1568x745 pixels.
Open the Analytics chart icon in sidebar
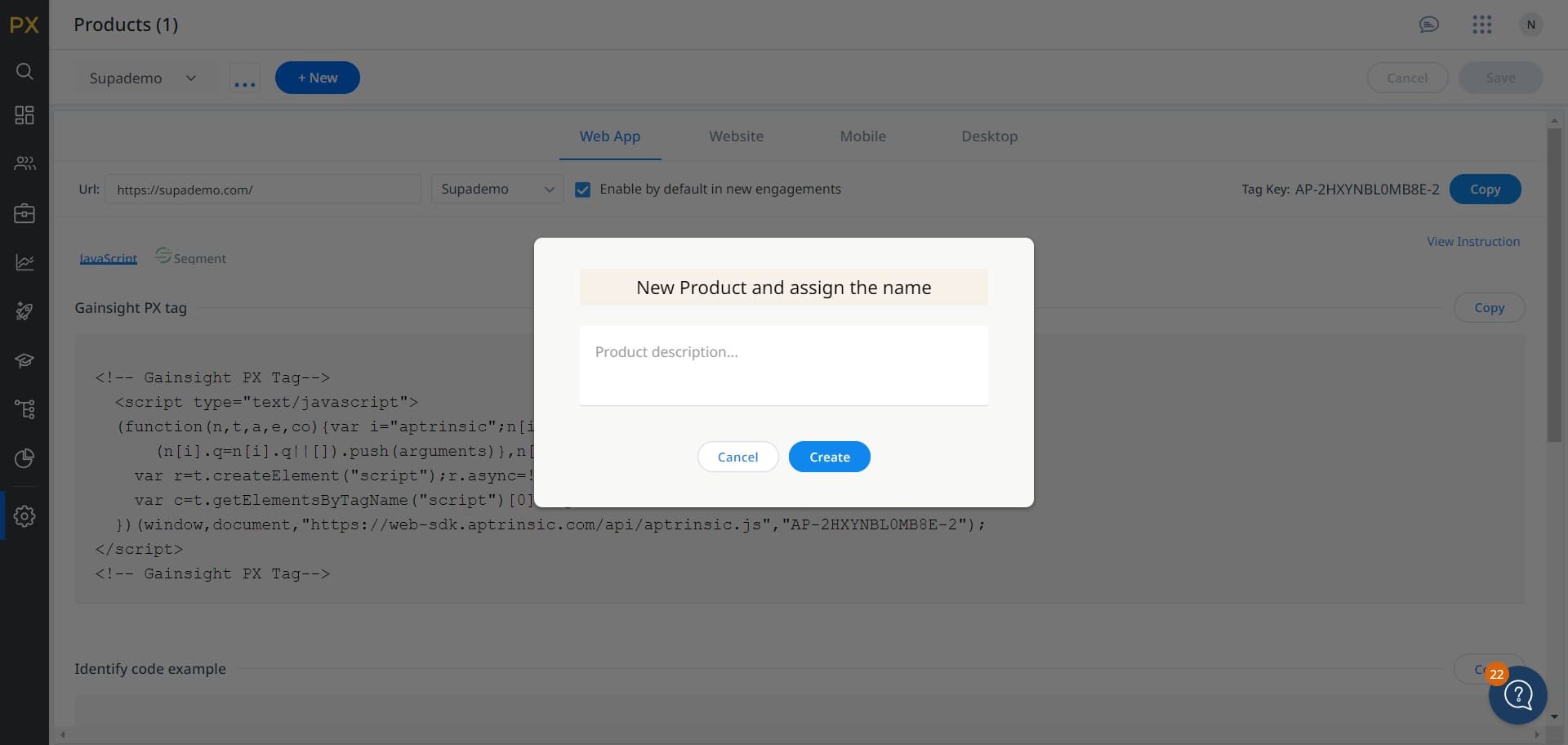click(24, 261)
